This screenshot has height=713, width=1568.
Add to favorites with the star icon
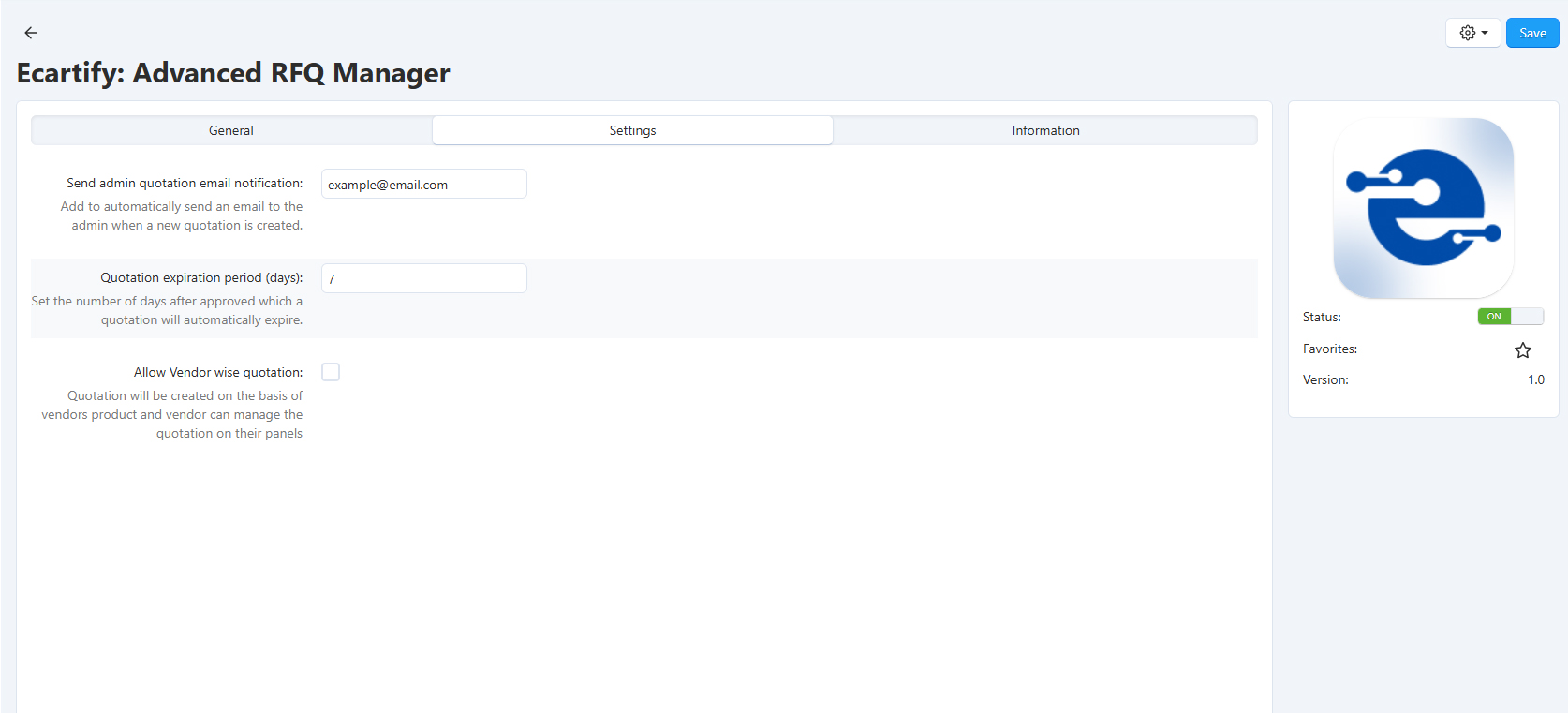pos(1523,350)
